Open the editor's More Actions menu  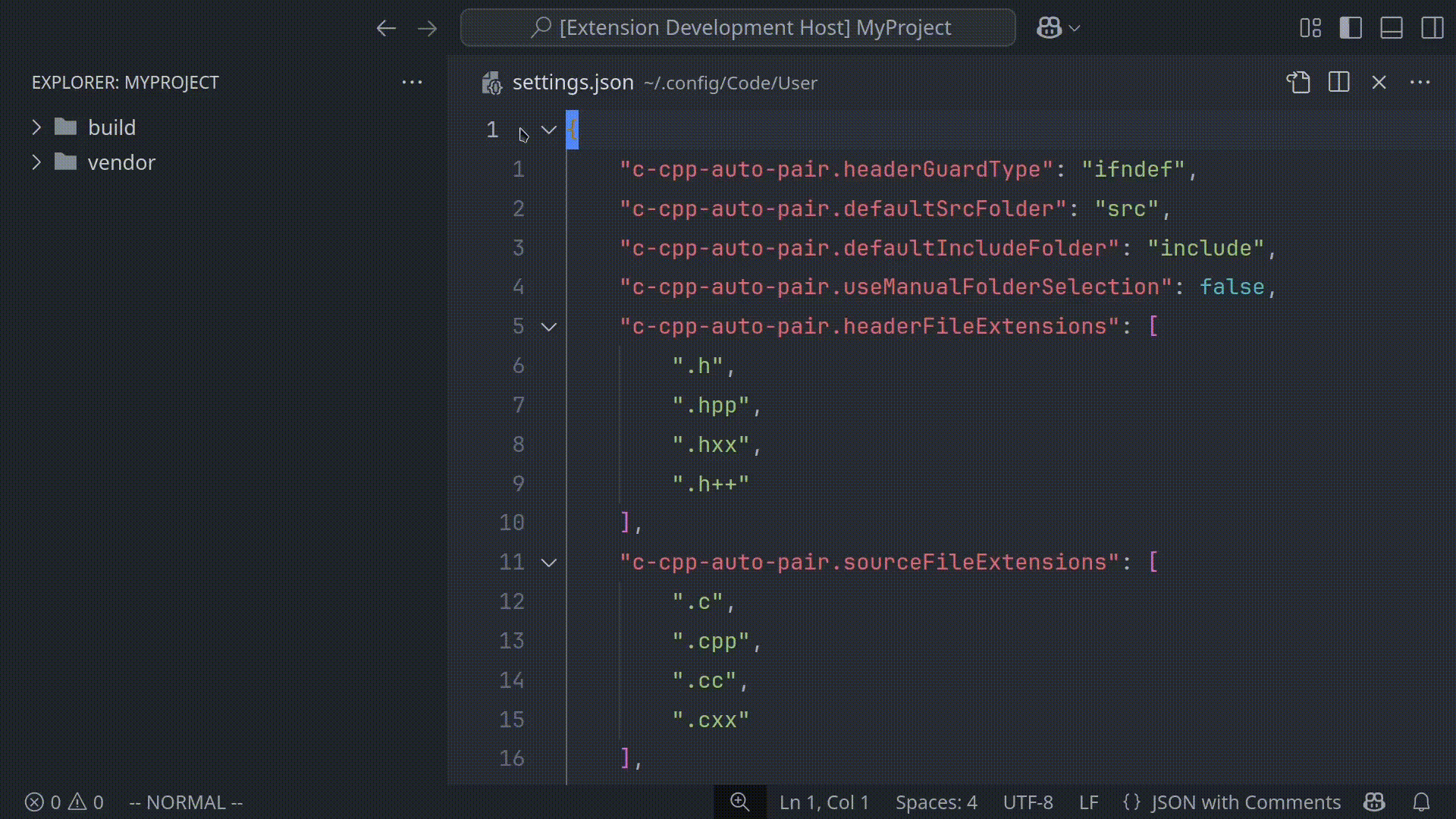tap(1420, 82)
